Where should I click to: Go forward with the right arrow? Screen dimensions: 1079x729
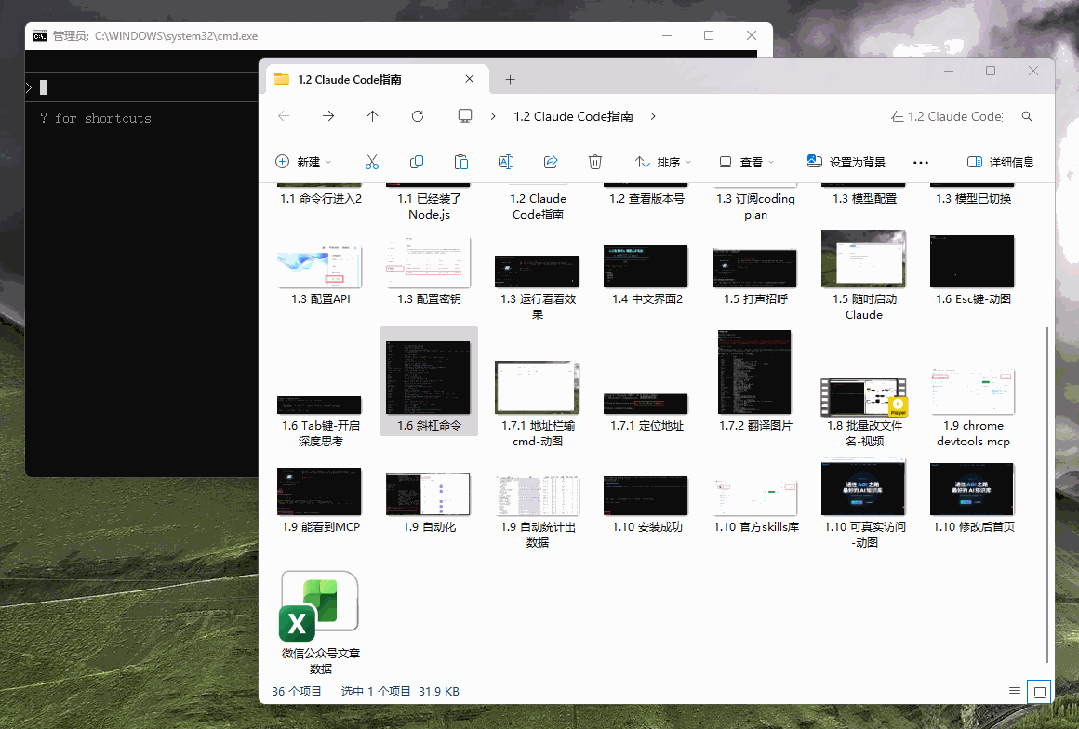click(x=328, y=116)
